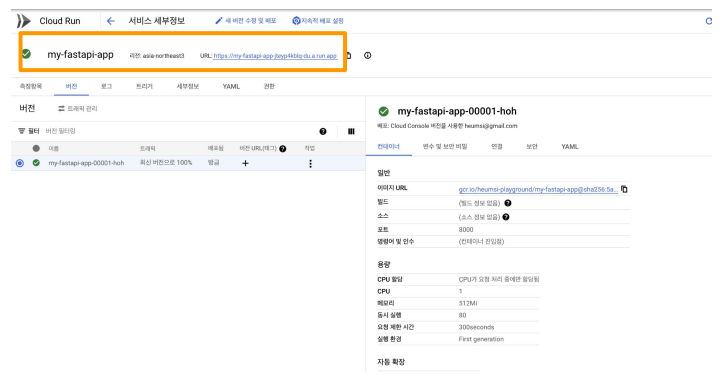Open the service-level YAML tab

pos(231,86)
